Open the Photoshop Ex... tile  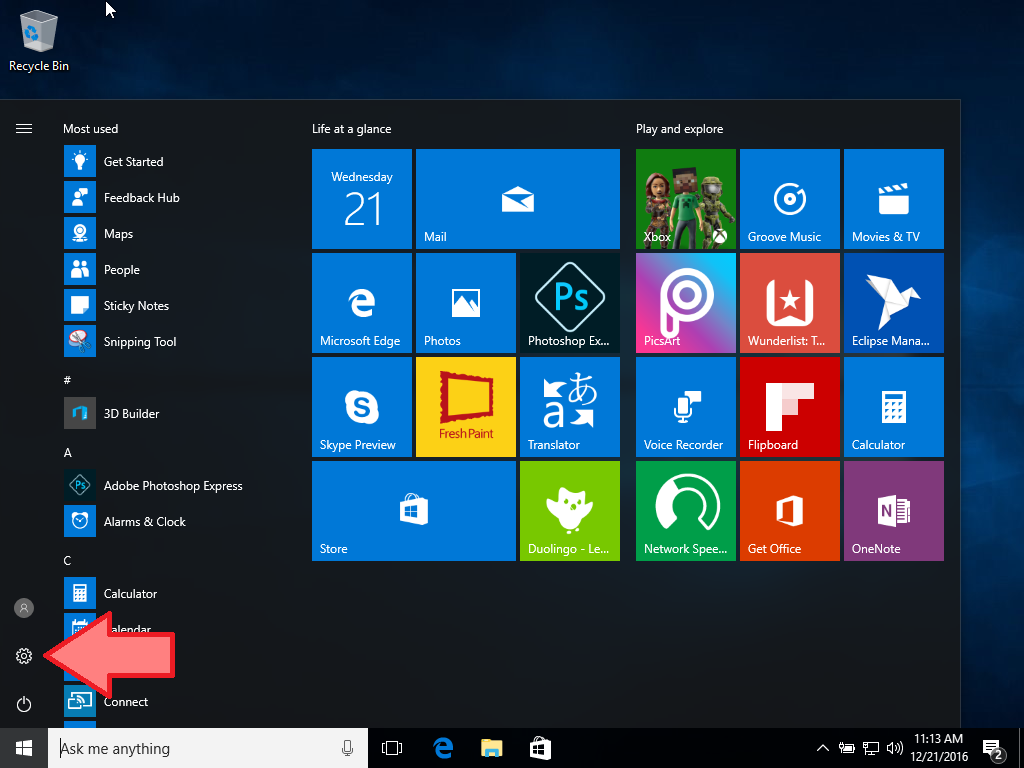pyautogui.click(x=569, y=303)
